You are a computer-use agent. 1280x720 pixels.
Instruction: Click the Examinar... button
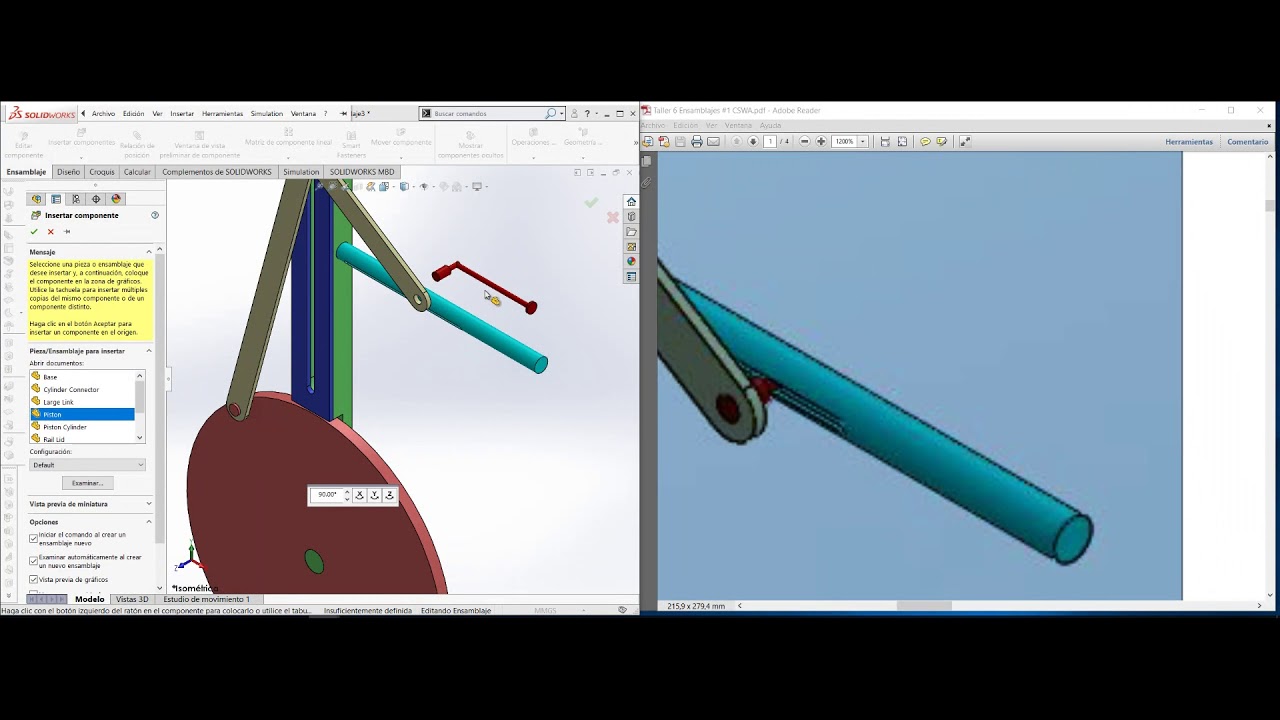87,483
